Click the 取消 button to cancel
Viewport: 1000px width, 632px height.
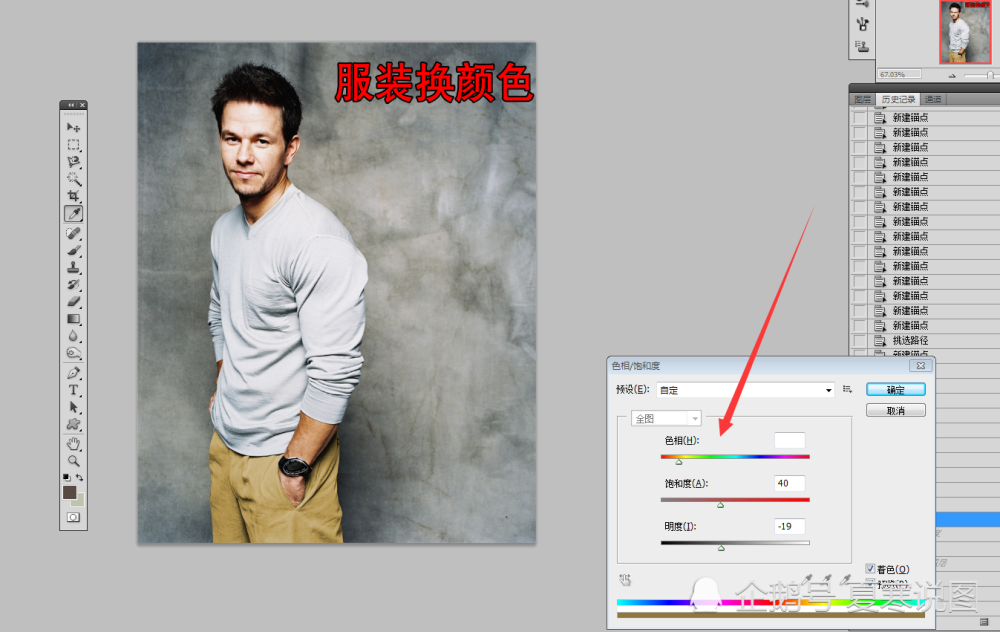(x=895, y=411)
